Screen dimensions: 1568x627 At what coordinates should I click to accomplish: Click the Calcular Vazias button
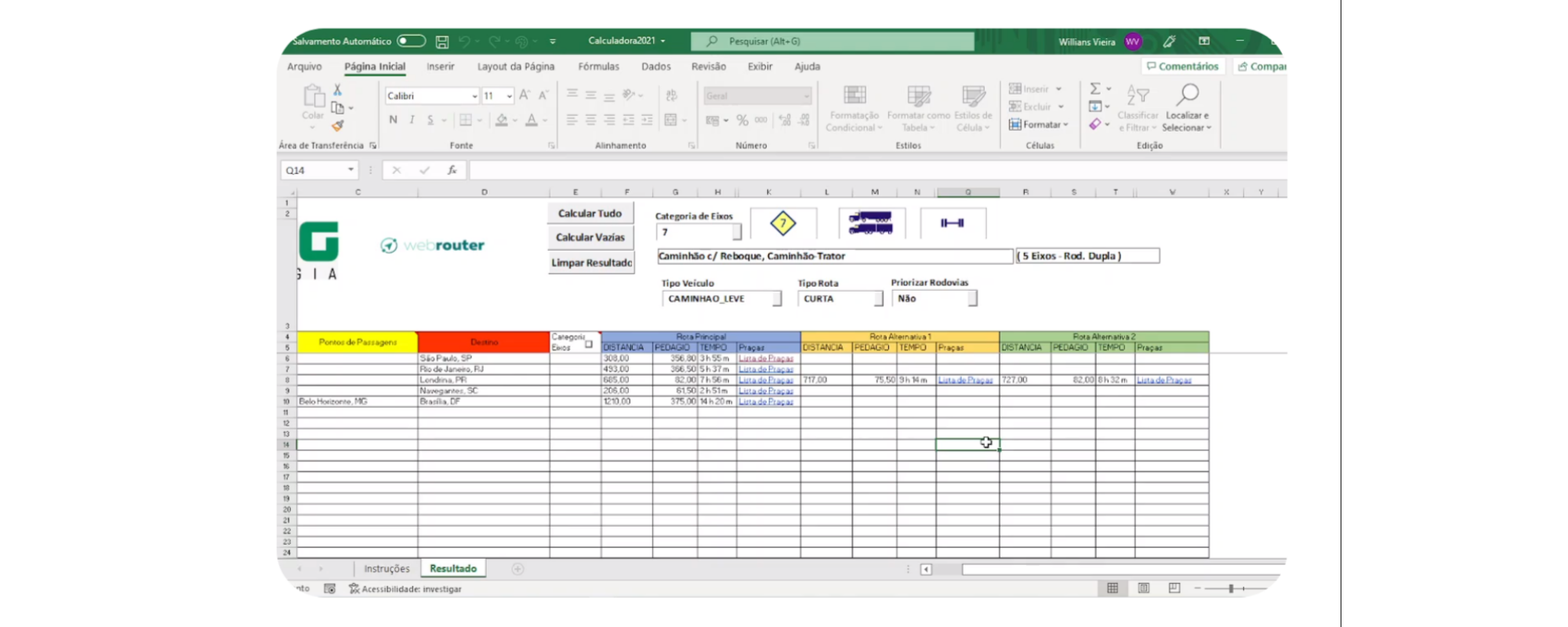(590, 237)
